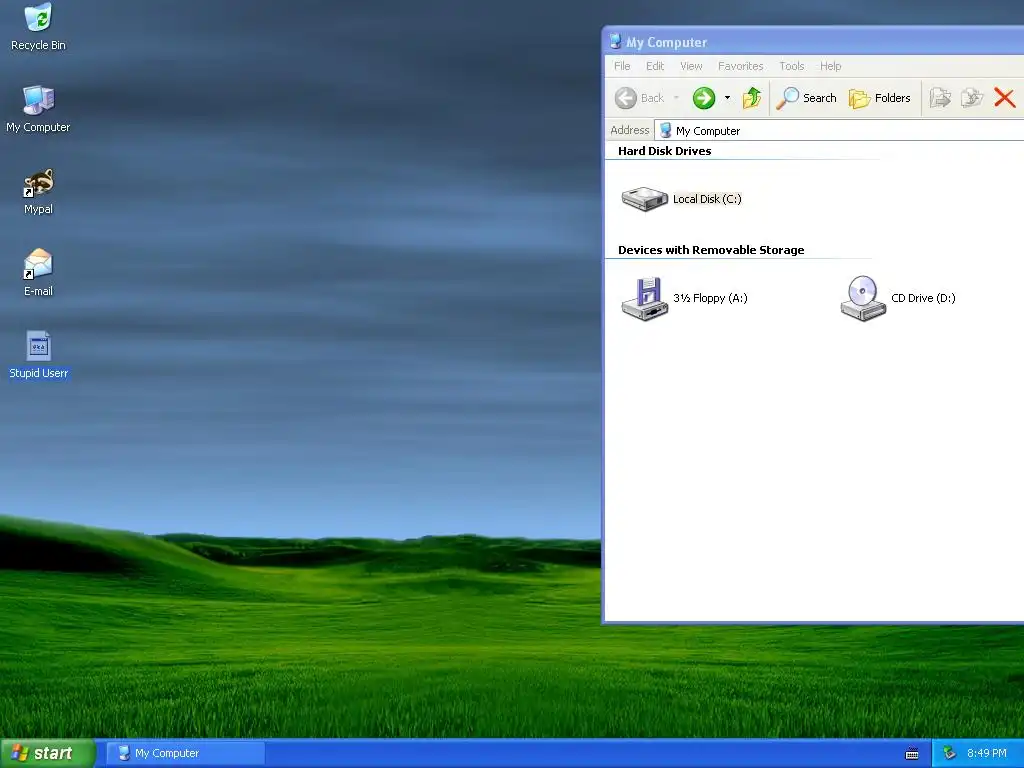Select the Local Disk (C:) drive

(681, 199)
